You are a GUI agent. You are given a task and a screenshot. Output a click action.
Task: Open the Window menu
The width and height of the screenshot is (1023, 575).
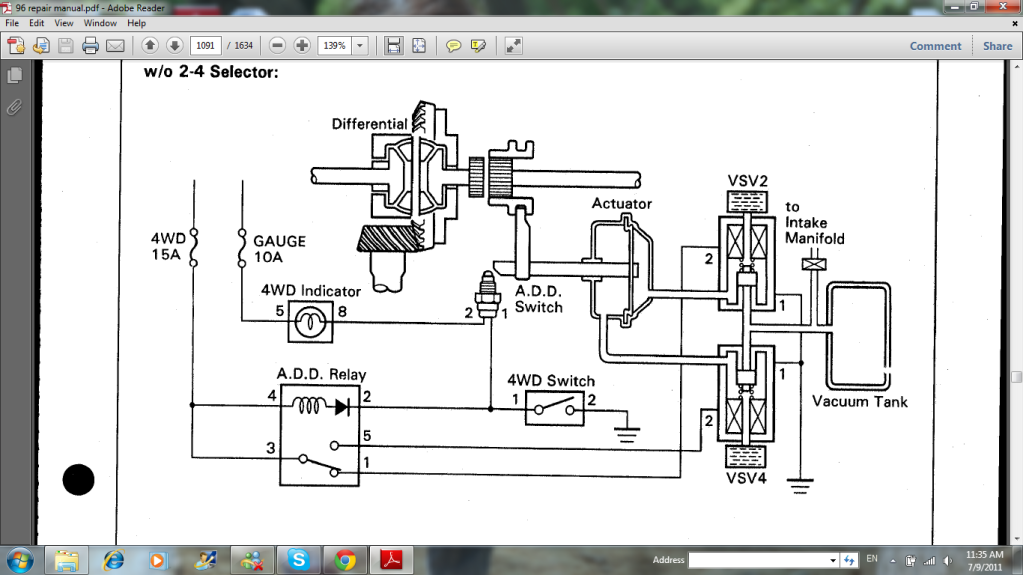click(x=100, y=22)
